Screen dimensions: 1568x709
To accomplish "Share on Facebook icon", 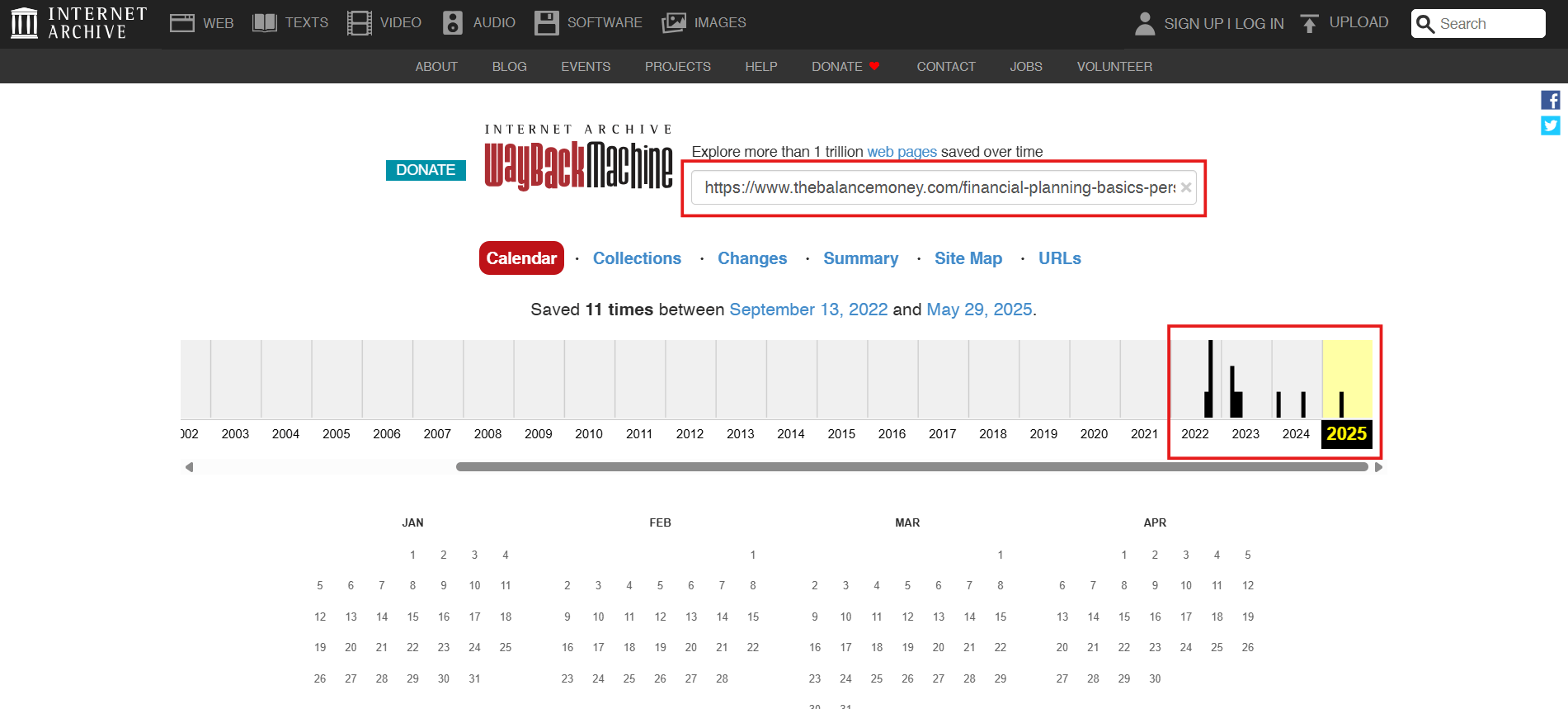I will pos(1551,101).
